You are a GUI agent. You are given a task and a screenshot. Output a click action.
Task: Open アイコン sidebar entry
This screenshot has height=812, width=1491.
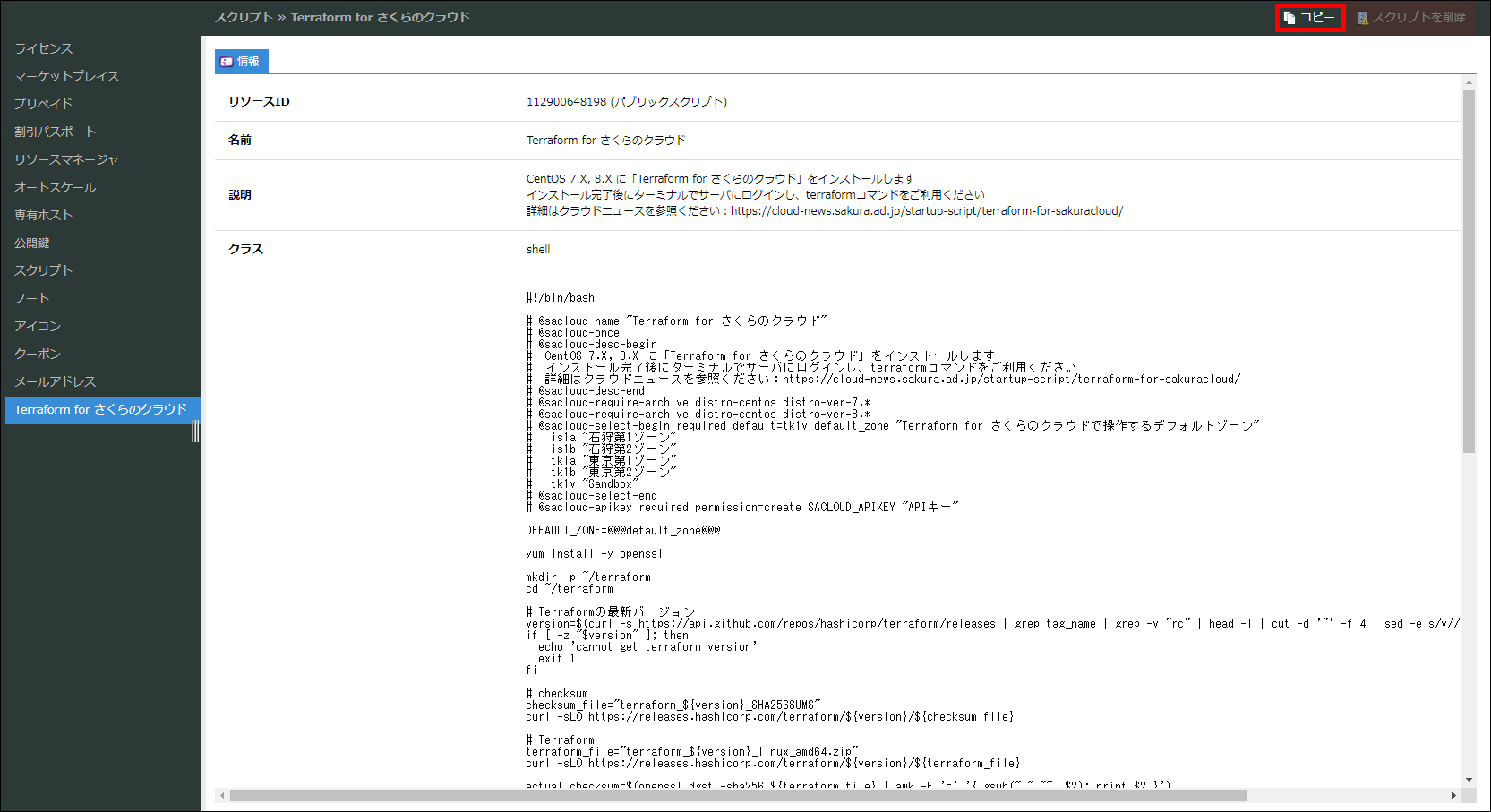[38, 326]
